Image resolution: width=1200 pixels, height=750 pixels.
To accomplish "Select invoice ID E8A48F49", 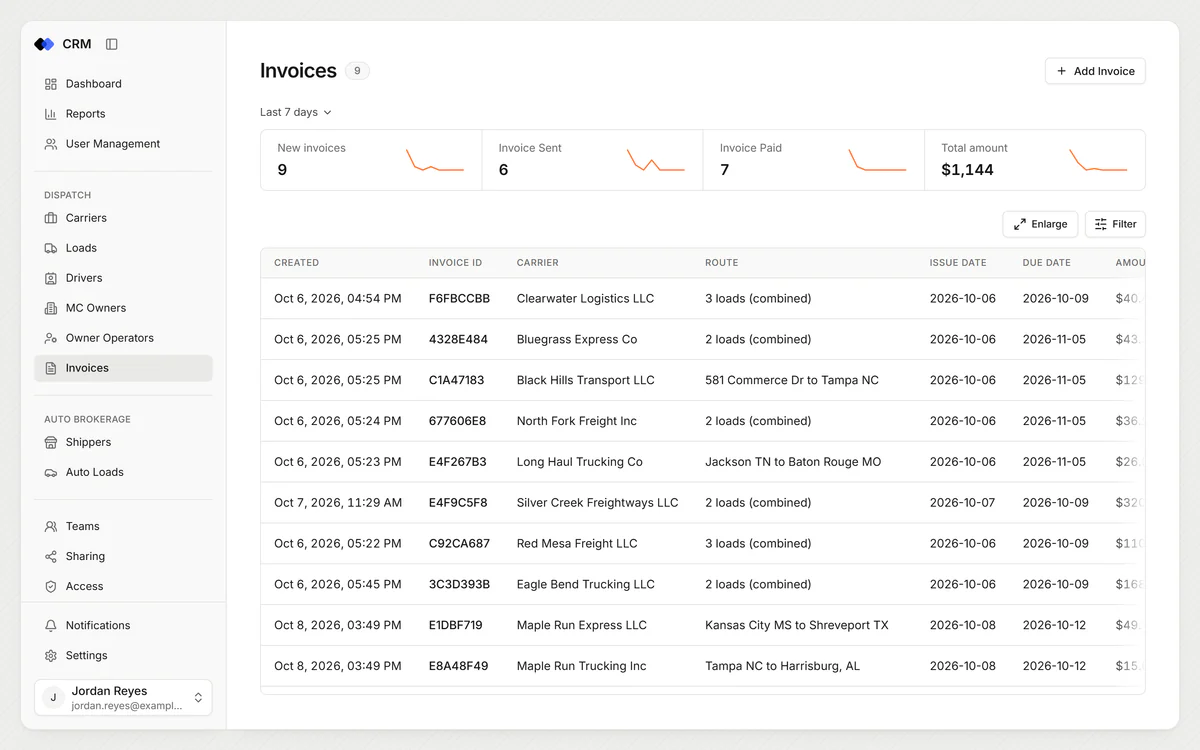I will point(458,666).
